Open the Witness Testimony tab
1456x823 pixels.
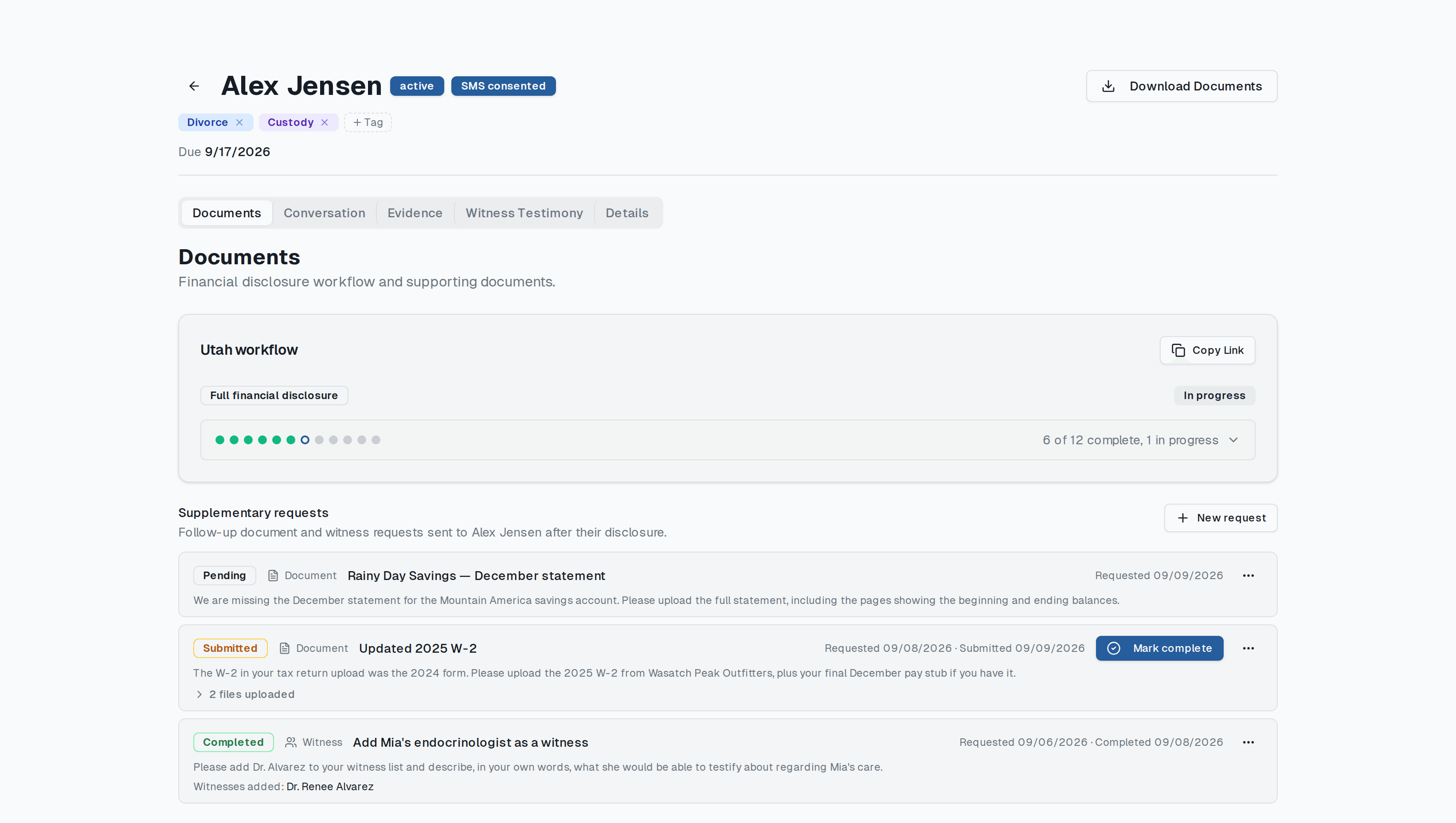524,213
